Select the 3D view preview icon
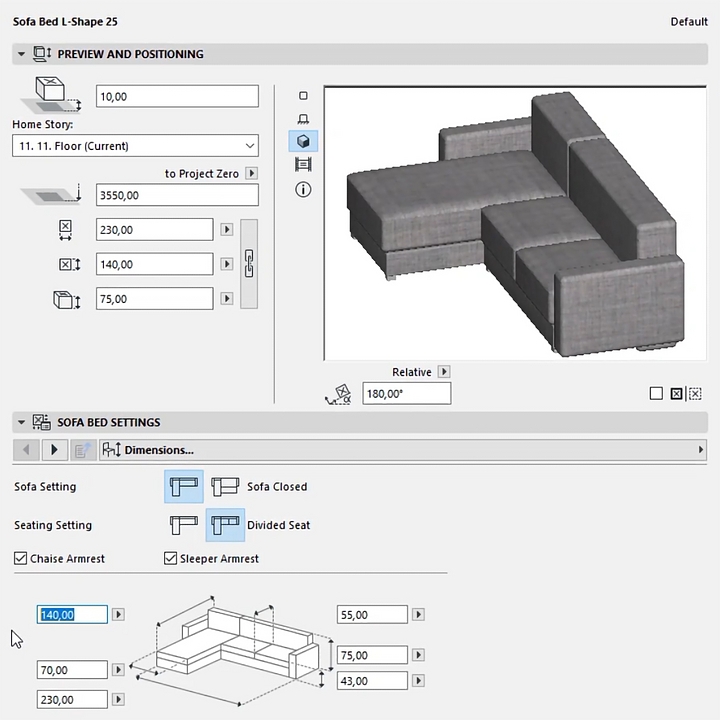Viewport: 720px width, 720px height. [303, 141]
